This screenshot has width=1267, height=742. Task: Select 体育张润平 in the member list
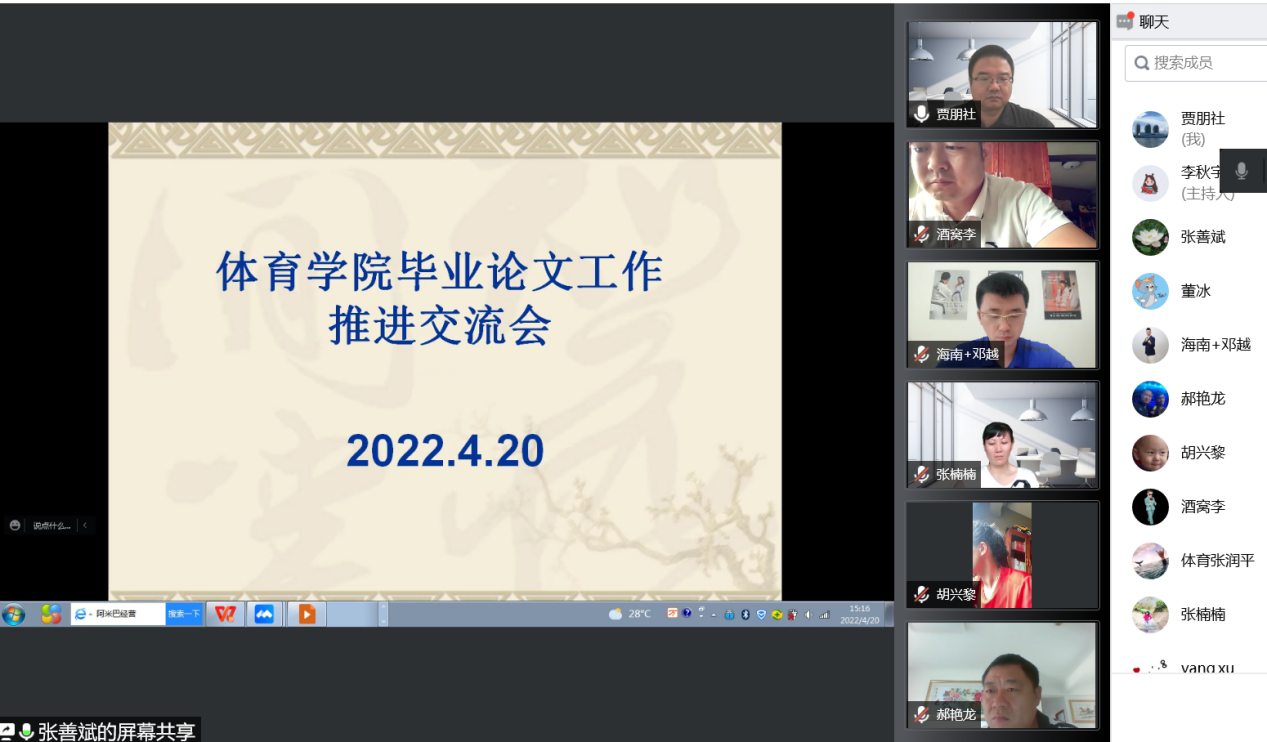pyautogui.click(x=1216, y=560)
